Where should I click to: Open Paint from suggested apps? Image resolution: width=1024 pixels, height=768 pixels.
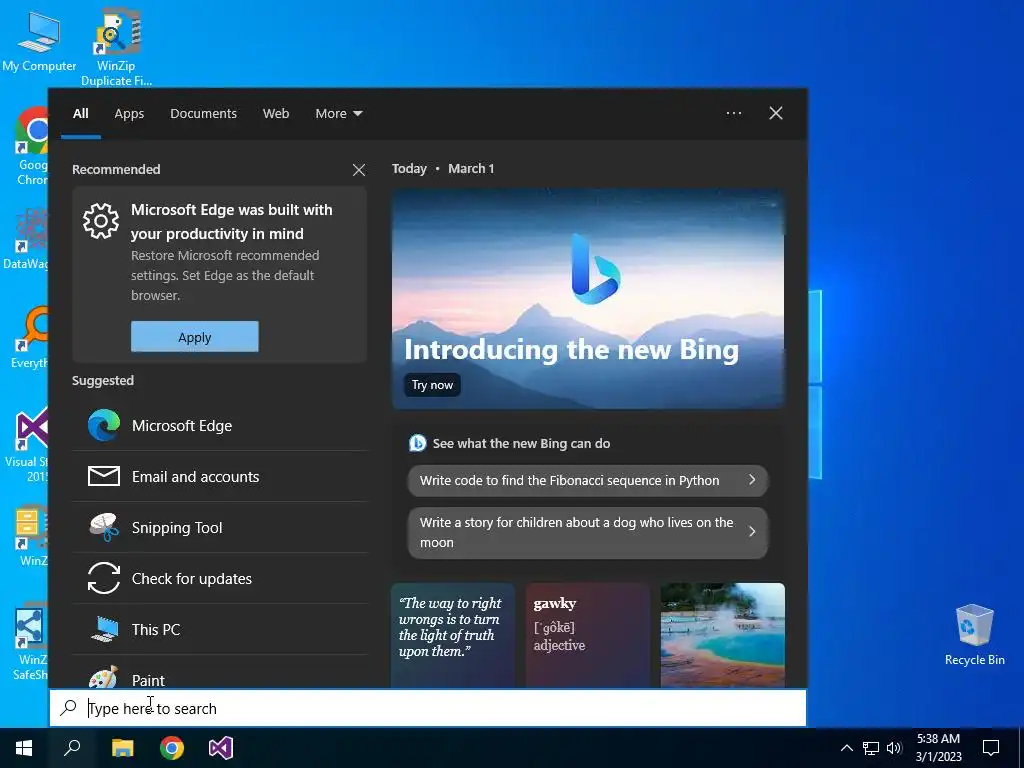click(x=219, y=677)
